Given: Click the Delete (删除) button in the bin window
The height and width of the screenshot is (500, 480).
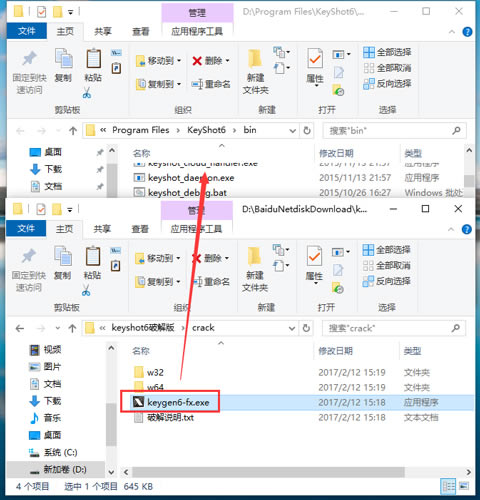Looking at the screenshot, I should click(211, 61).
